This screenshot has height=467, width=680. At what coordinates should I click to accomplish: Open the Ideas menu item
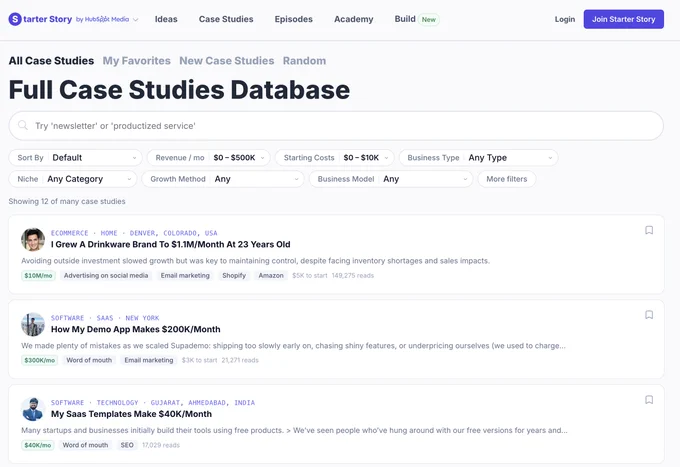166,19
